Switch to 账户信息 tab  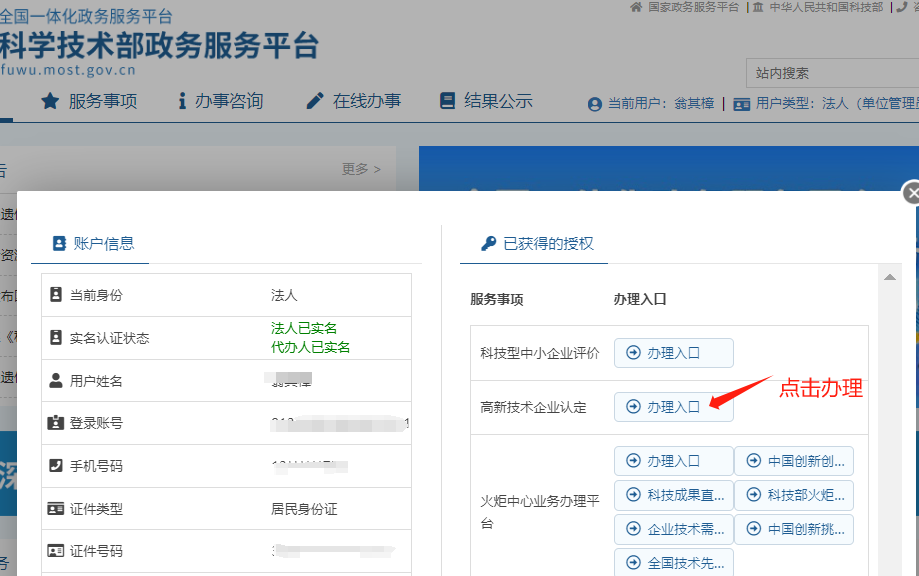tap(91, 243)
